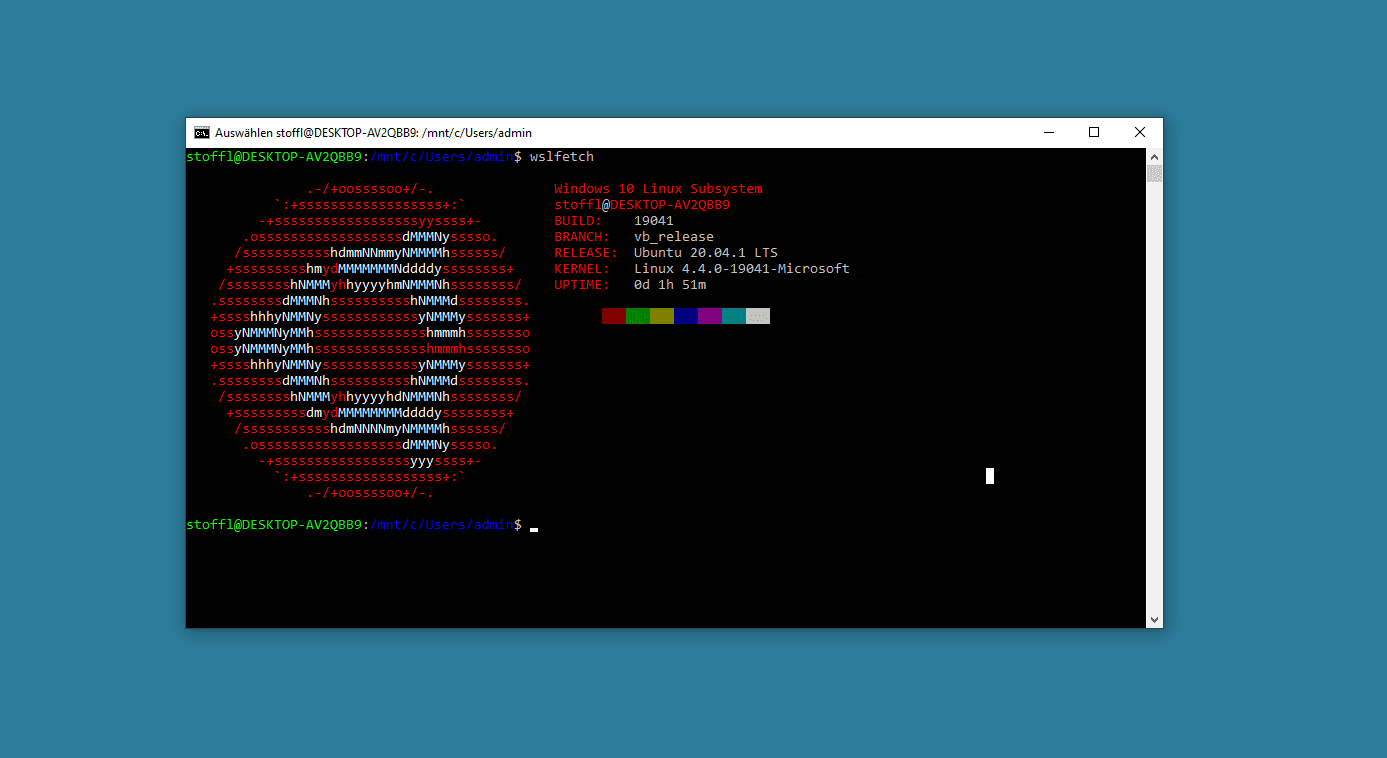Viewport: 1387px width, 758px height.
Task: Click the bottom prompt 'stoffl@DESKTOP-AV2QBB9'
Action: 274,525
